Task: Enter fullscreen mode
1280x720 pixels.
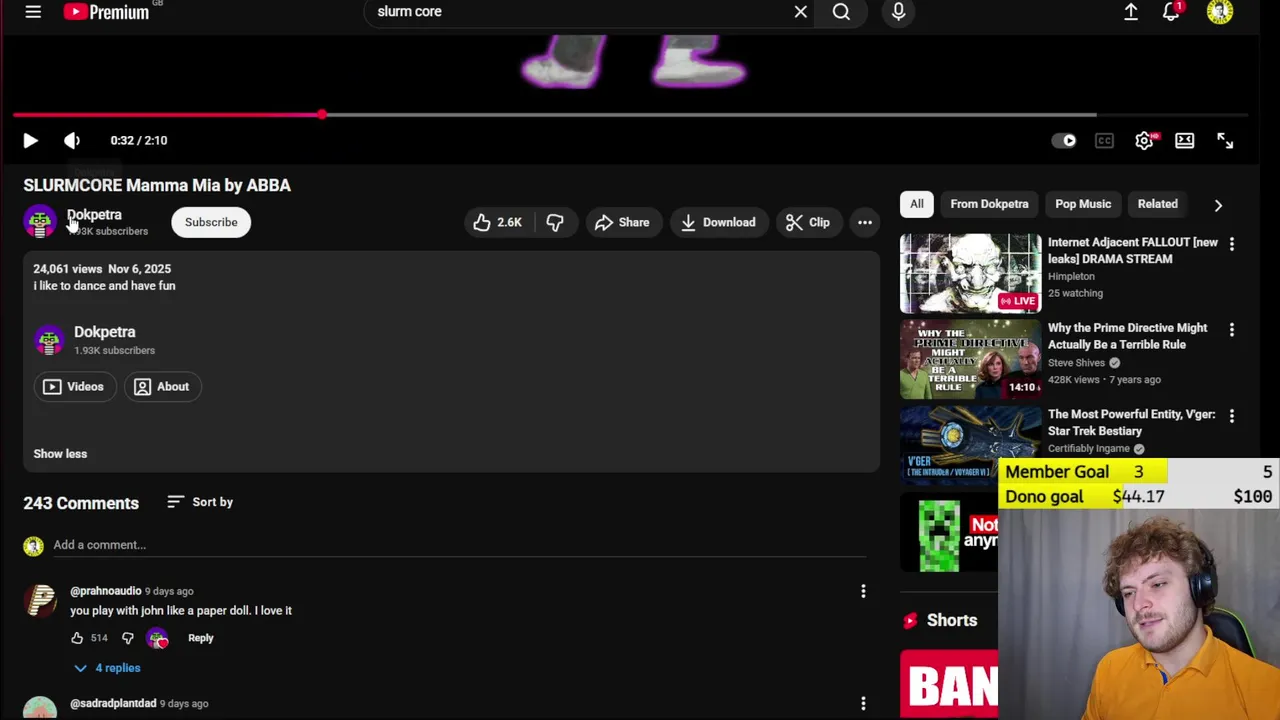Action: click(x=1225, y=141)
